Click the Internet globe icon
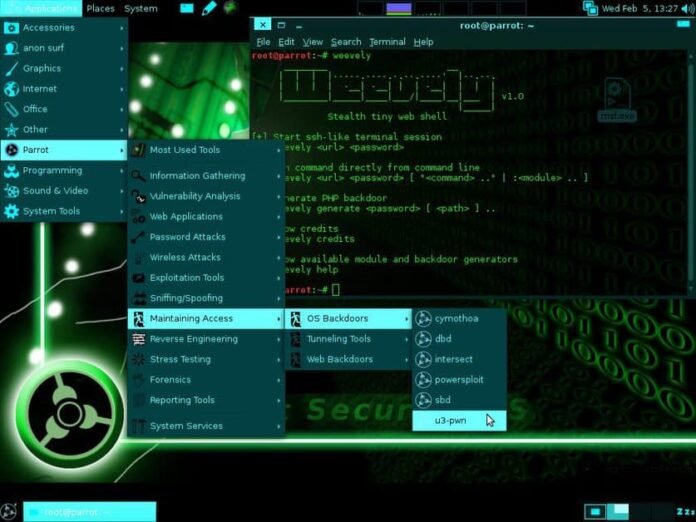 [x=11, y=89]
